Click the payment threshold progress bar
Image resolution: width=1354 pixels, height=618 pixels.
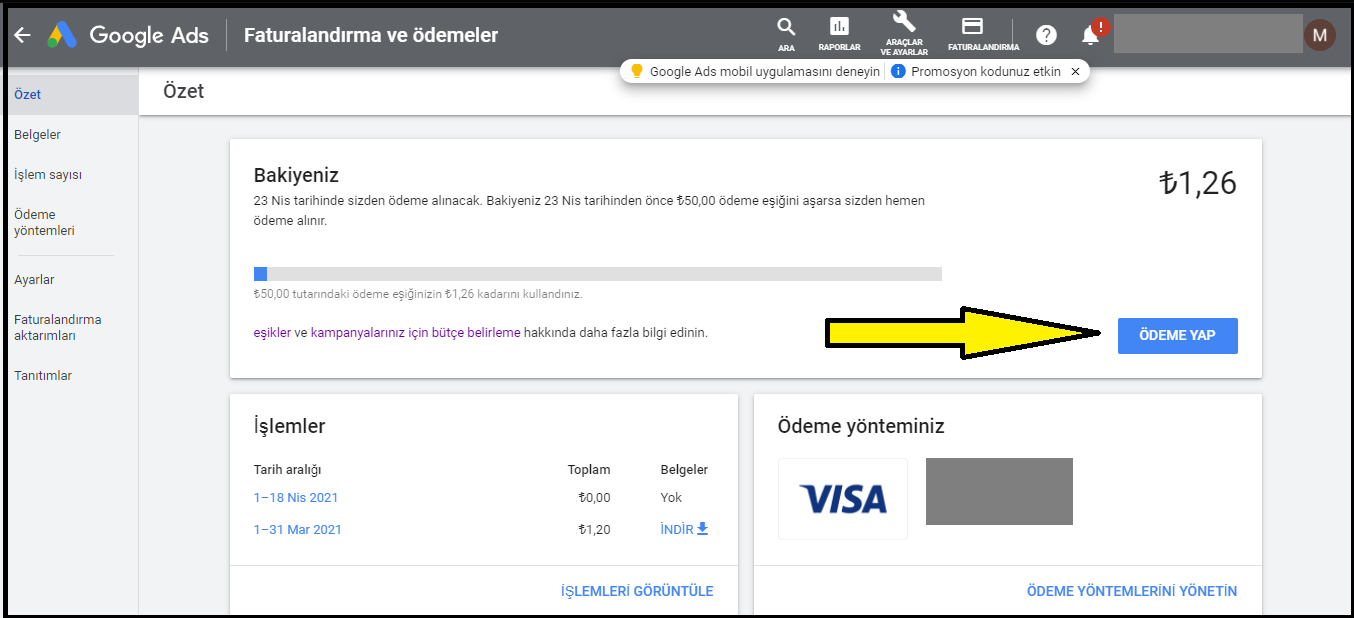click(597, 274)
